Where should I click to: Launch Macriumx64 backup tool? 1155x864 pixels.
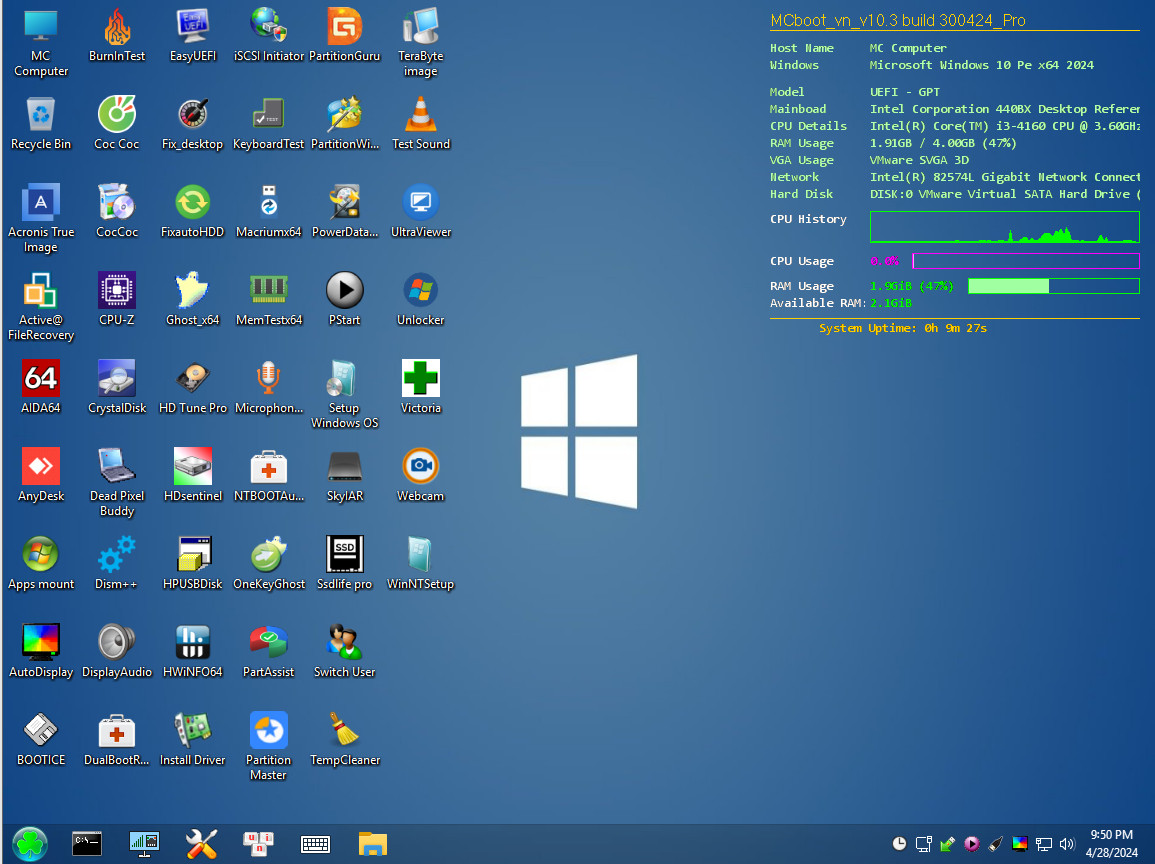click(269, 211)
